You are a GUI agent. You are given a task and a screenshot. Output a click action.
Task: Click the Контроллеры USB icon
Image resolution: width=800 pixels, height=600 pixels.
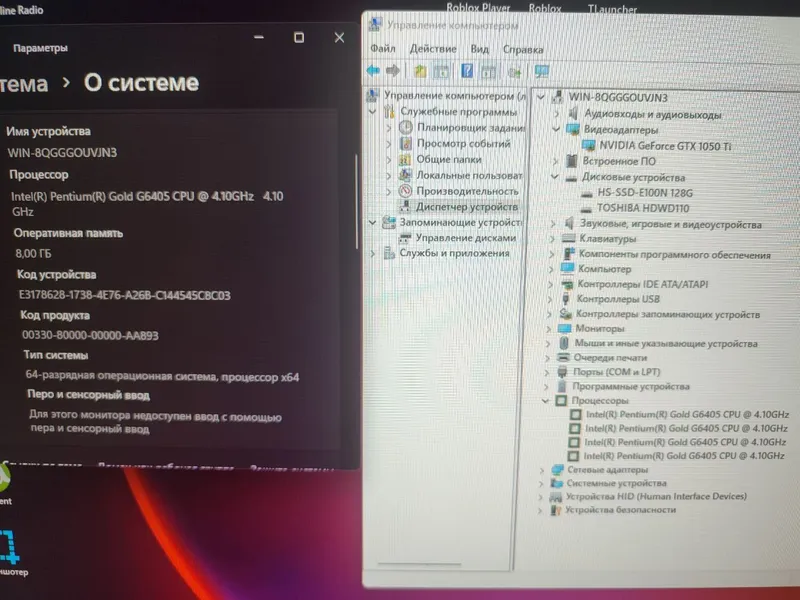[565, 298]
